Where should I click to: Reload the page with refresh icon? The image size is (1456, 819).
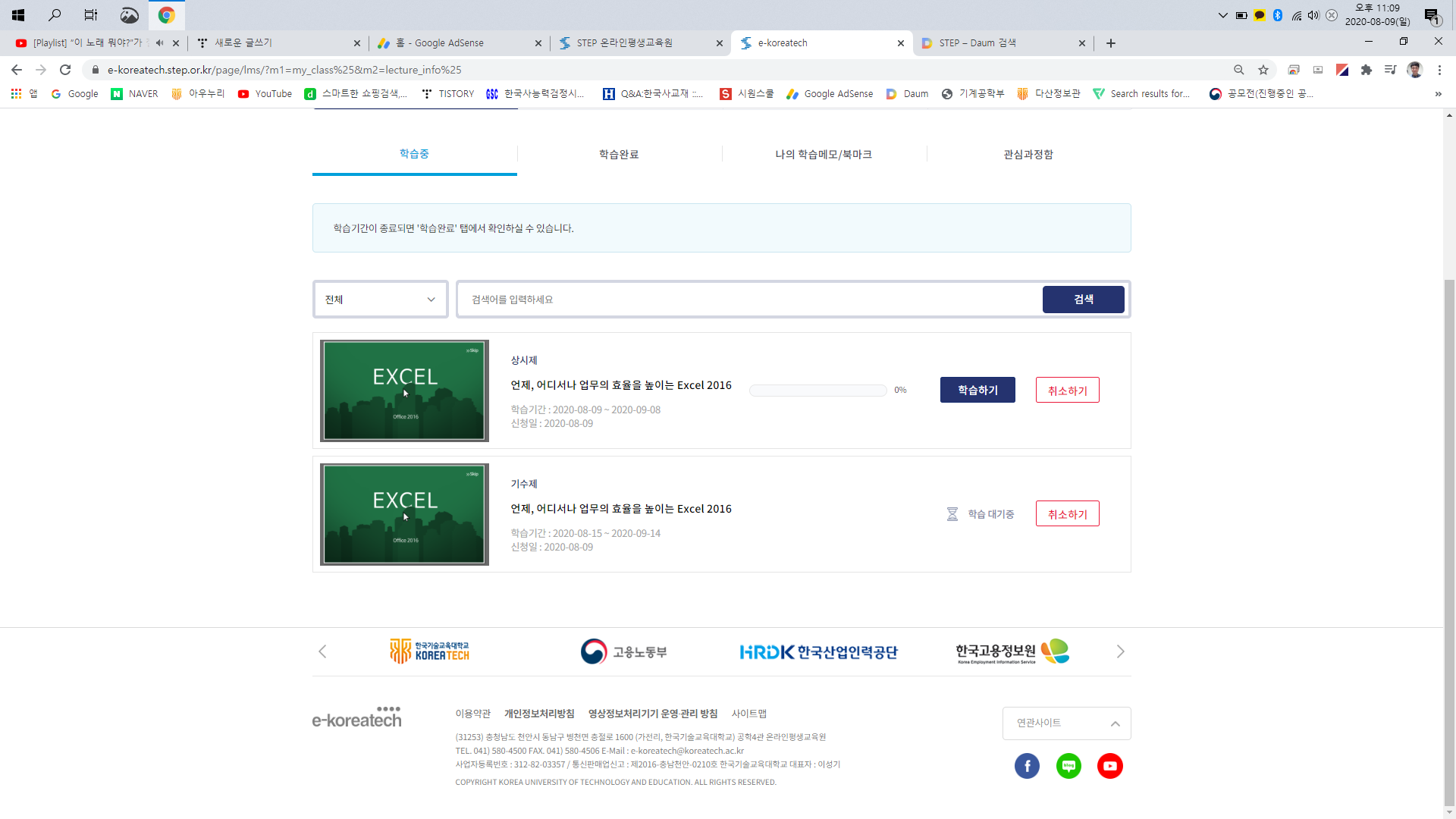click(x=65, y=70)
